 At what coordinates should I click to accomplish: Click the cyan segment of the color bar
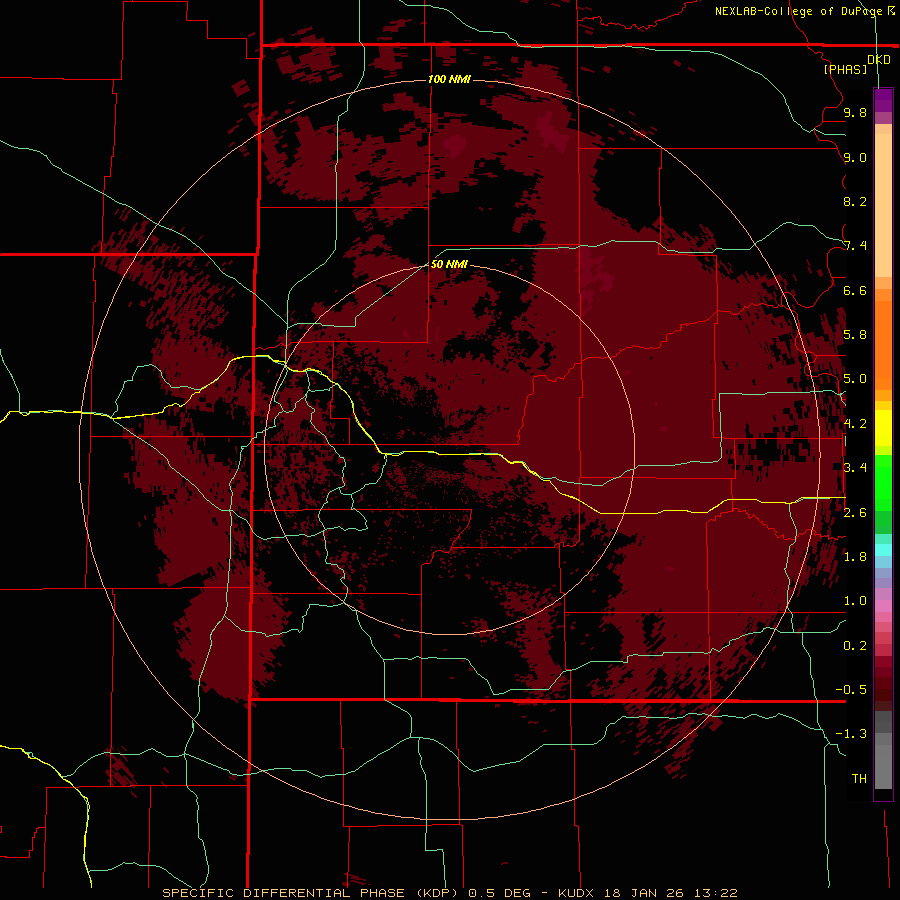883,550
